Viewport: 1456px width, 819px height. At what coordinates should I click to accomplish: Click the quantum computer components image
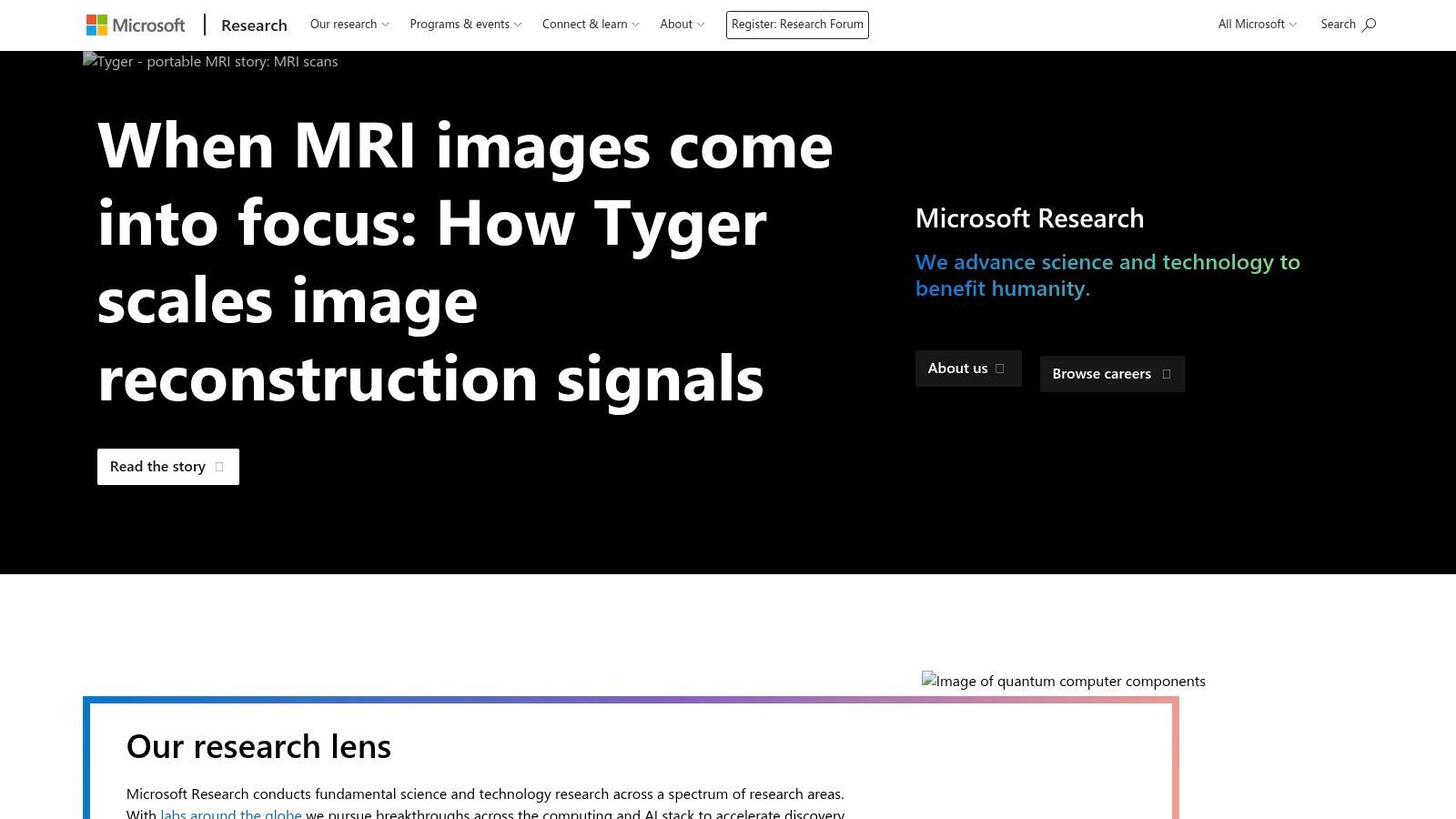pyautogui.click(x=1063, y=681)
